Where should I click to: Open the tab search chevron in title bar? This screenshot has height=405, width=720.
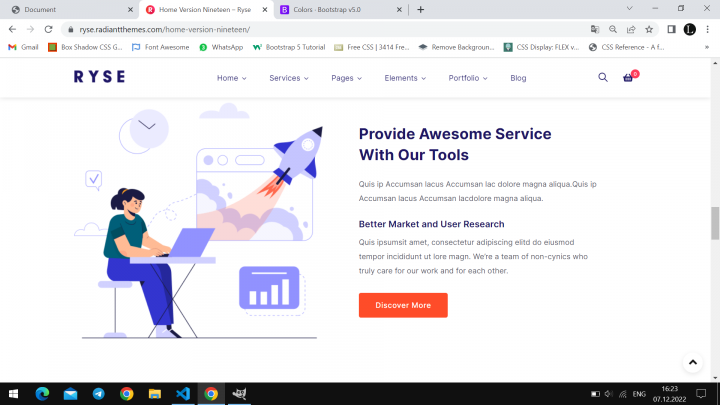click(630, 8)
